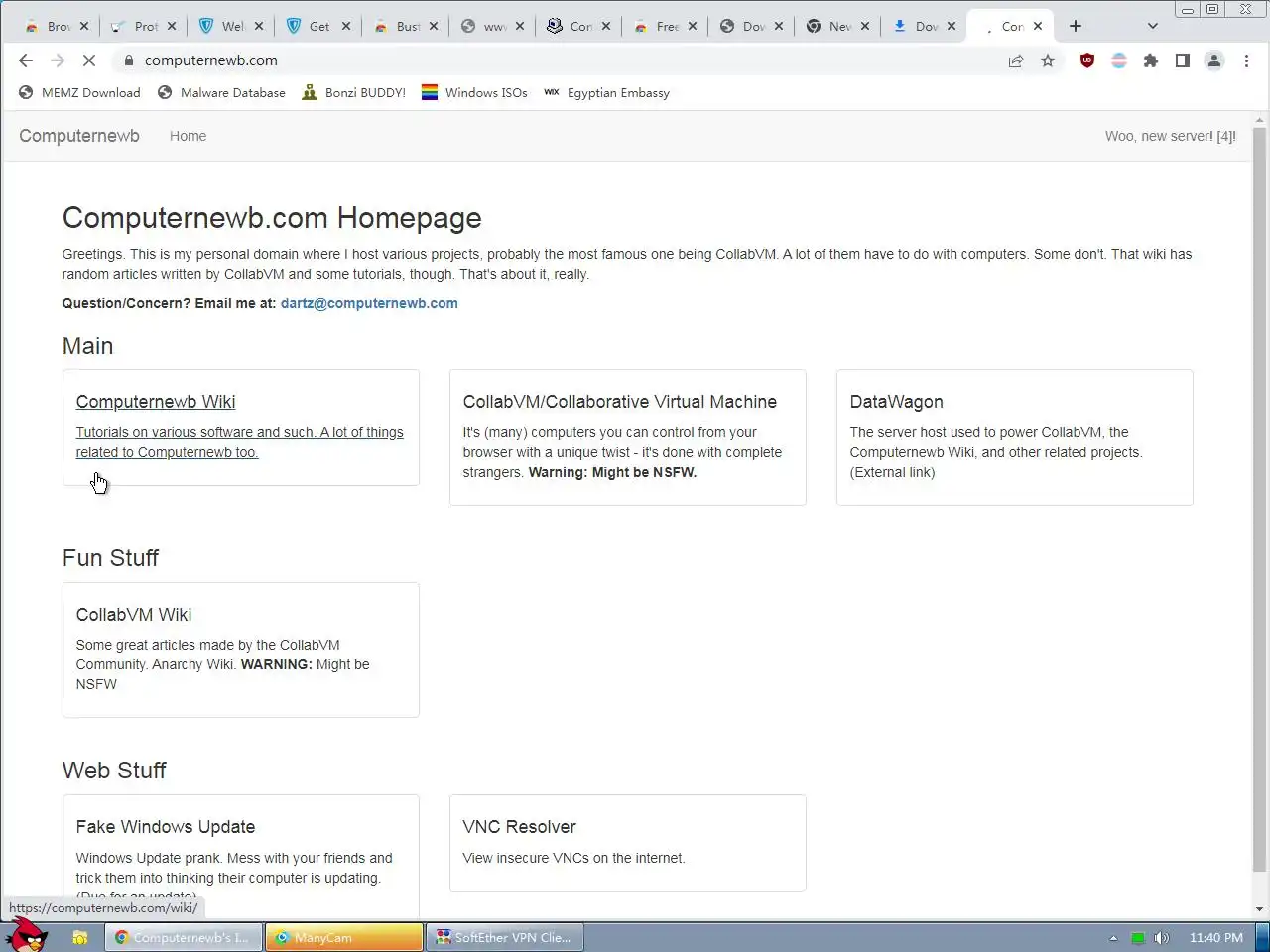1270x952 pixels.
Task: Open the Extensions puzzle-piece menu
Action: pyautogui.click(x=1151, y=60)
